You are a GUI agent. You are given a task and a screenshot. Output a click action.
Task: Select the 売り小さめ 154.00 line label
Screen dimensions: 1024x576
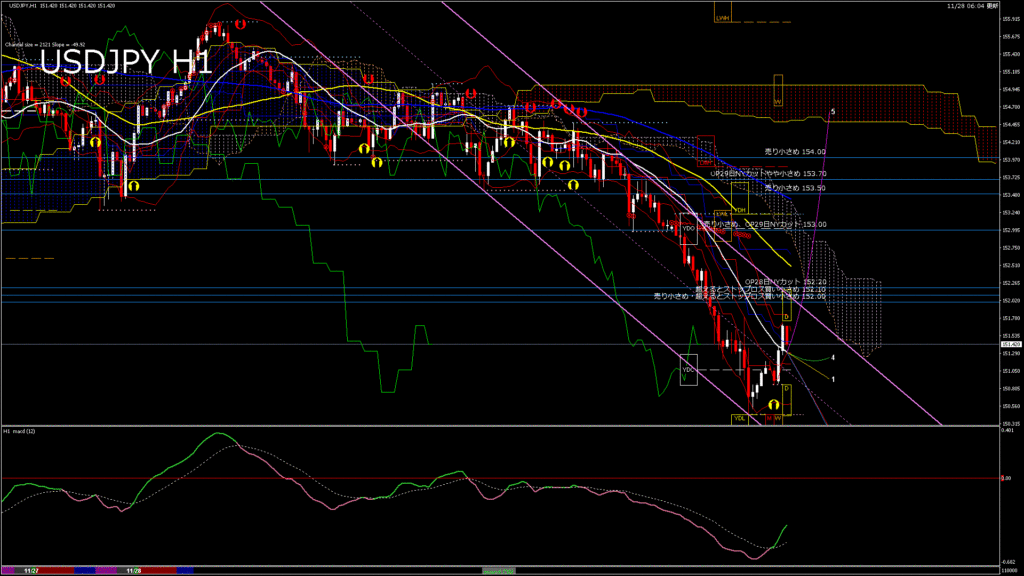click(x=795, y=152)
